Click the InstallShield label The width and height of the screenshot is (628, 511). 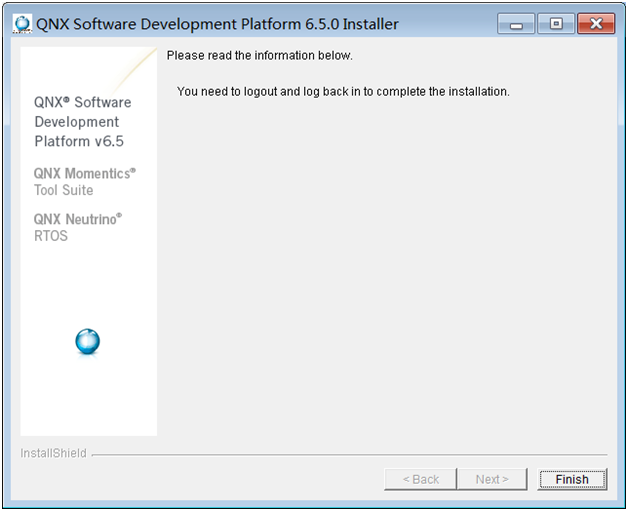point(53,453)
